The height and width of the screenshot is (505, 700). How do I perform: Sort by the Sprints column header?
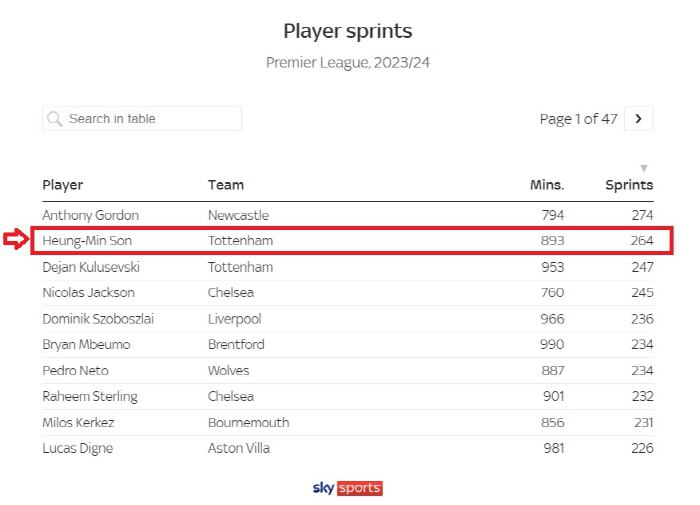coord(629,185)
